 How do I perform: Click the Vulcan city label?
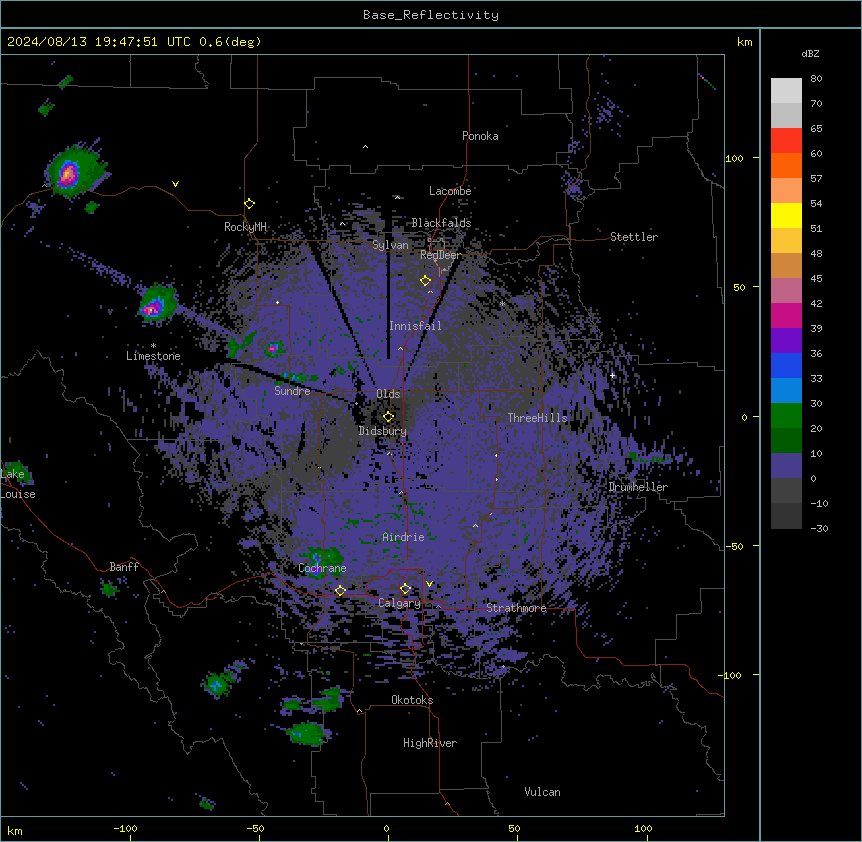[543, 792]
